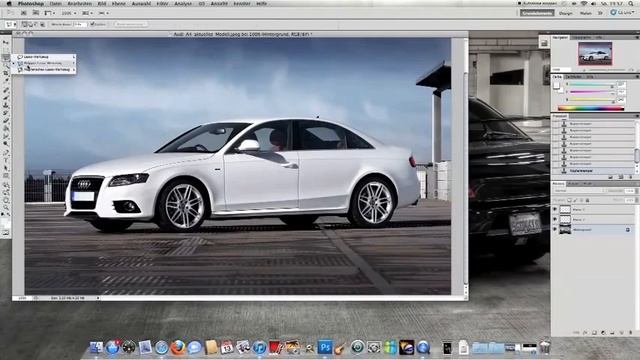Select the Rectangular Marquee tool
Screen dimensions: 640x360
[x=6, y=49]
